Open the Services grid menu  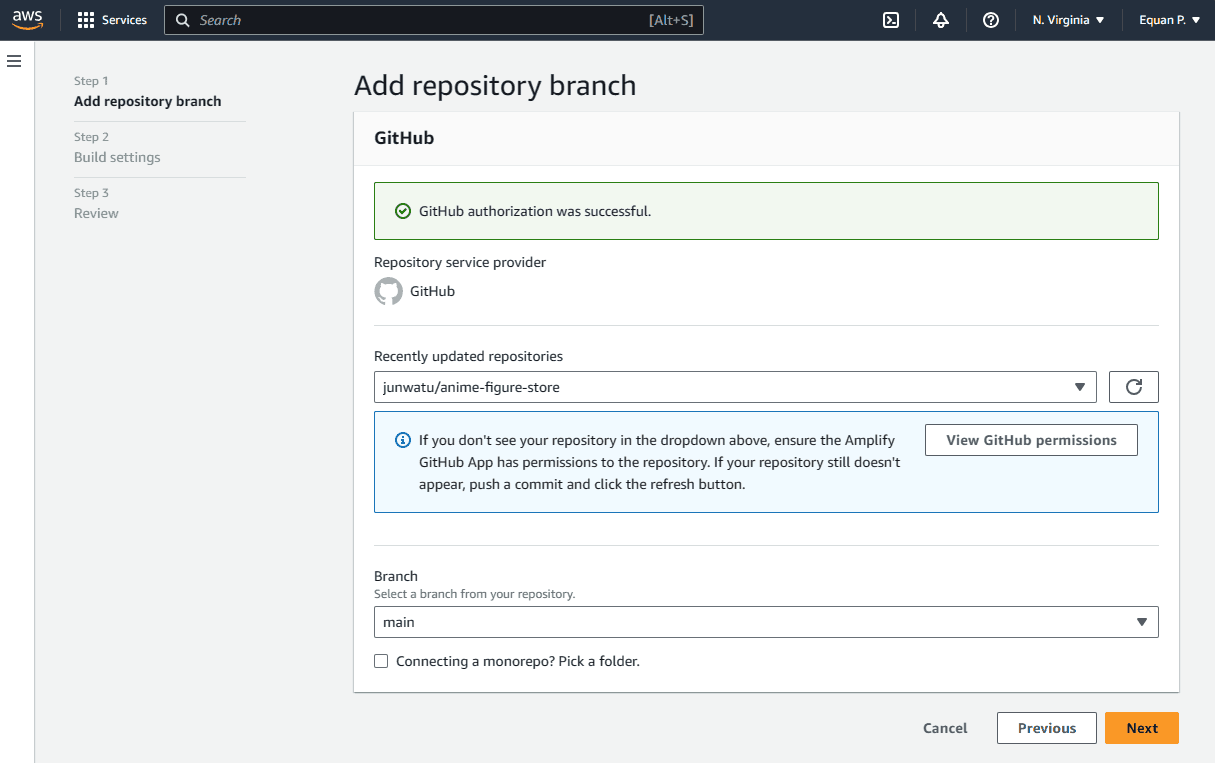(x=112, y=20)
